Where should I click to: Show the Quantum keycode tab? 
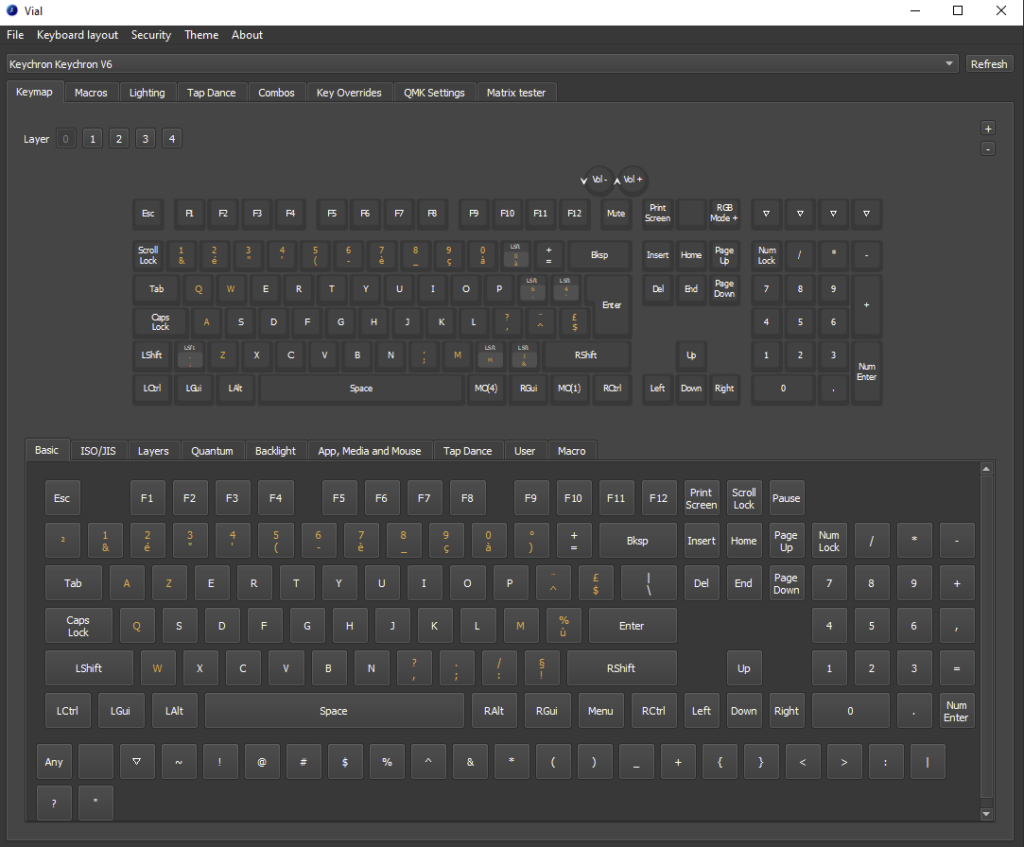pyautogui.click(x=212, y=451)
